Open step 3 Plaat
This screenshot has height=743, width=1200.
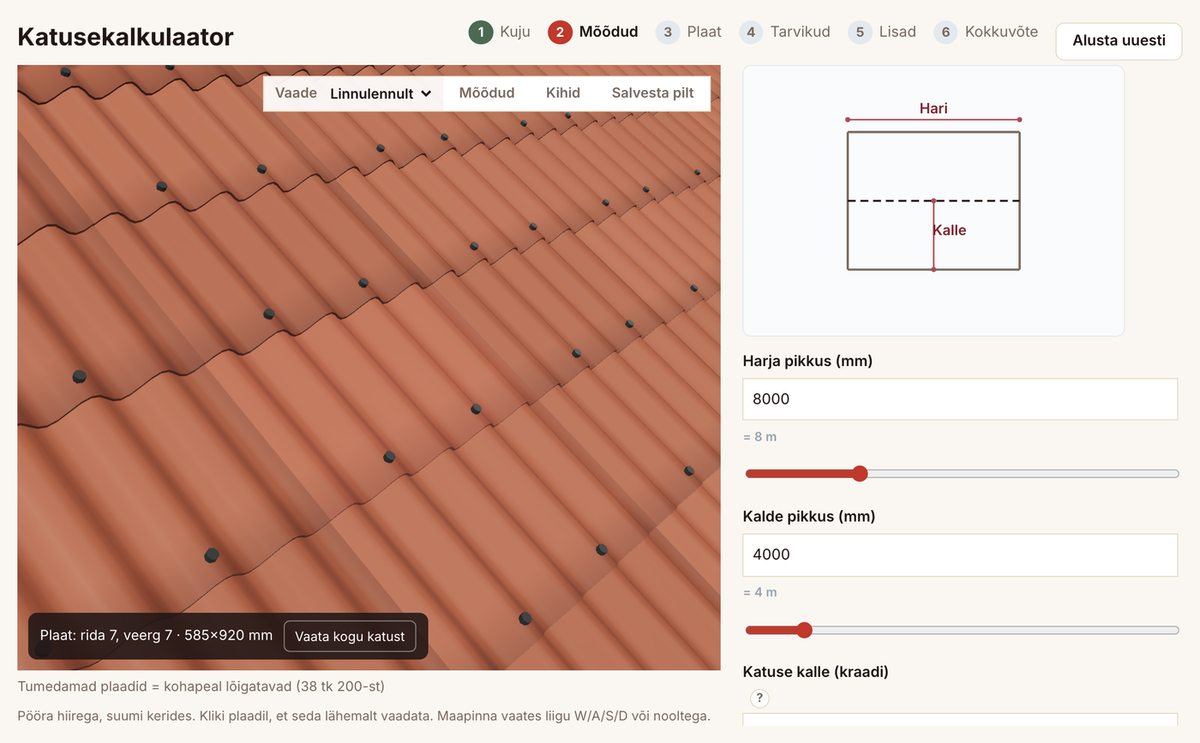689,32
